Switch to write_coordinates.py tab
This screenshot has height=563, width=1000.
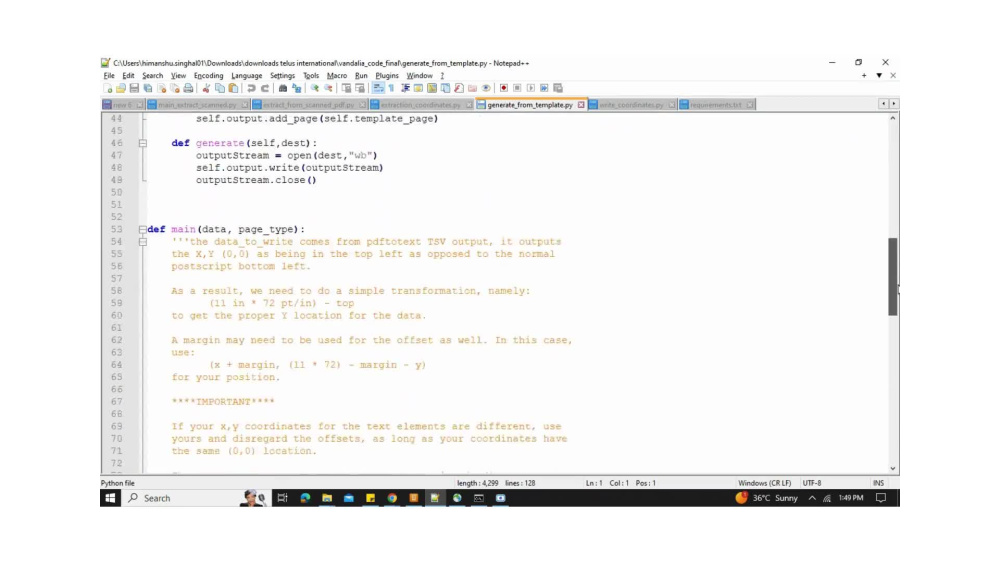631,105
